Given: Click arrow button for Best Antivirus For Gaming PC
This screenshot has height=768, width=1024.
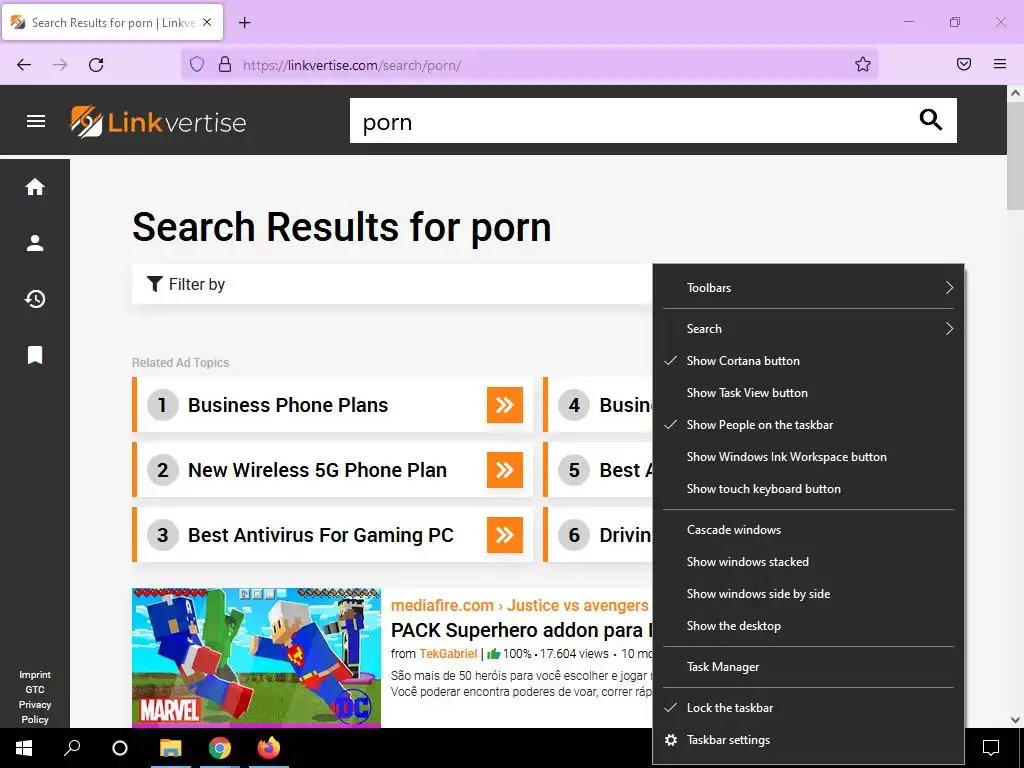Looking at the screenshot, I should 505,535.
